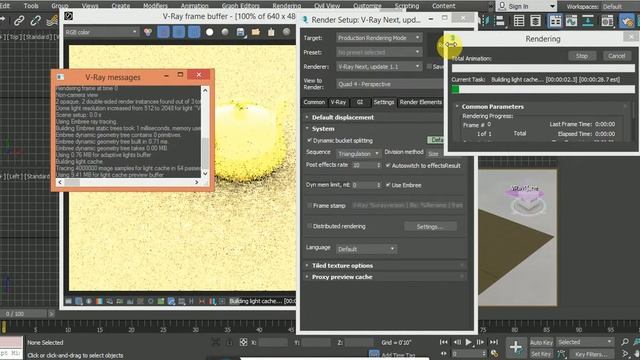Toggle the RGB channels icon in frame buffer
The width and height of the screenshot is (640, 360).
[148, 32]
